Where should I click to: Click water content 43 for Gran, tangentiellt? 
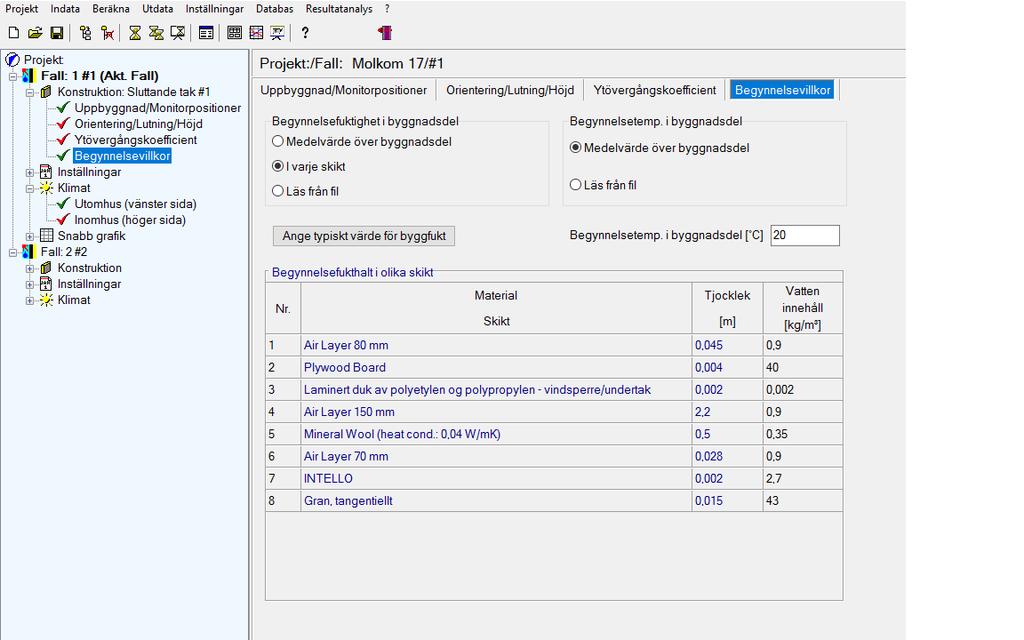point(803,500)
